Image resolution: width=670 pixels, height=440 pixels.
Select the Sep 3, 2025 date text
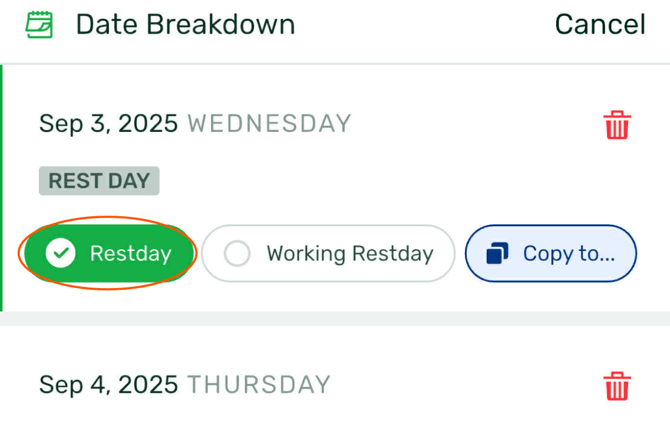(x=108, y=124)
